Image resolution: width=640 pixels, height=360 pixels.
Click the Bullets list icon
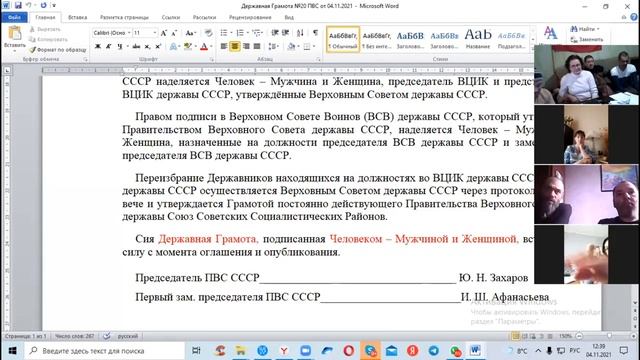pyautogui.click(x=224, y=33)
